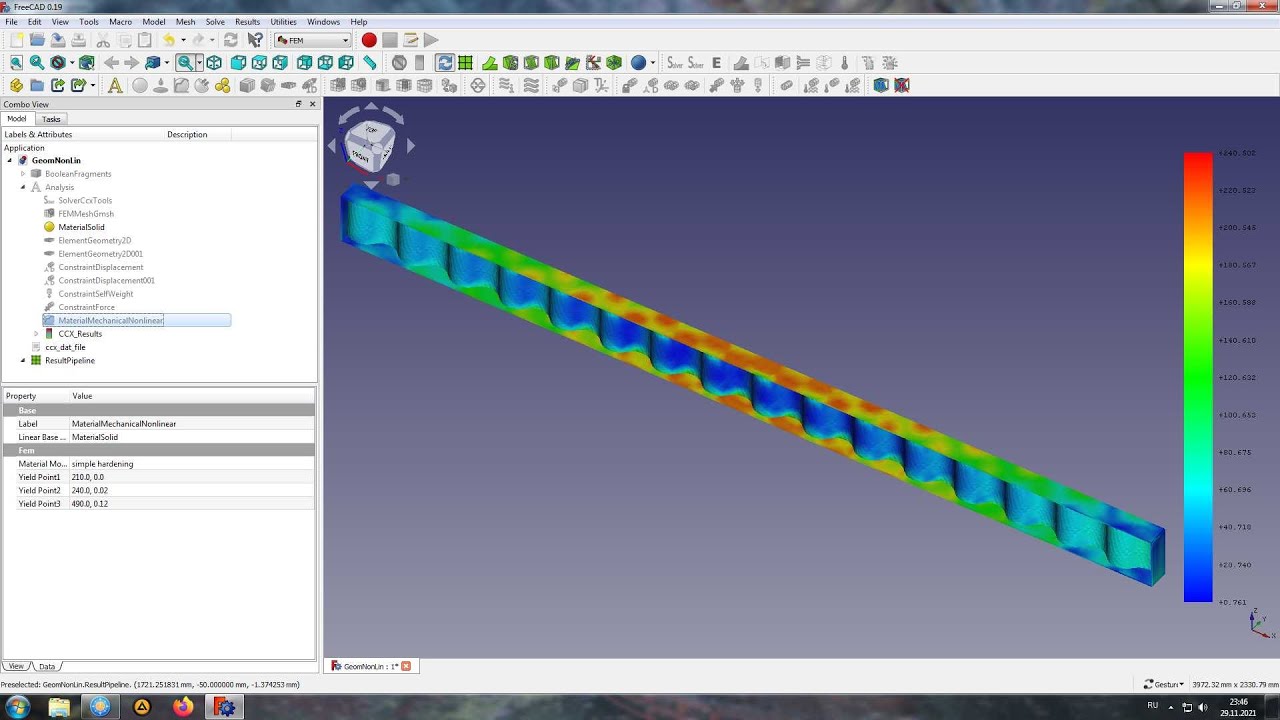Image resolution: width=1280 pixels, height=720 pixels.
Task: Float the Combo View panel button
Action: click(298, 104)
